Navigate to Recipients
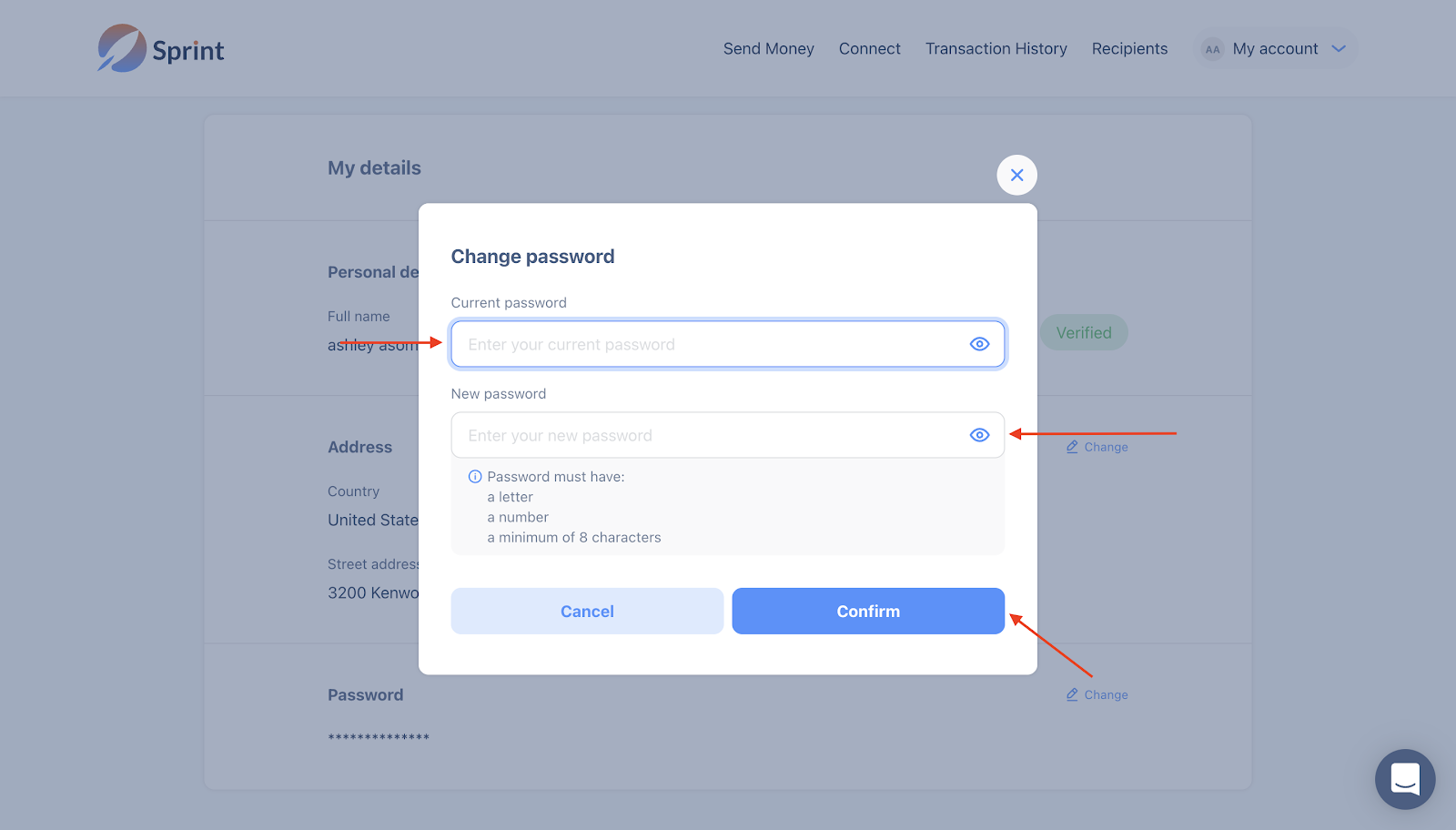Viewport: 1456px width, 830px height. [x=1129, y=49]
